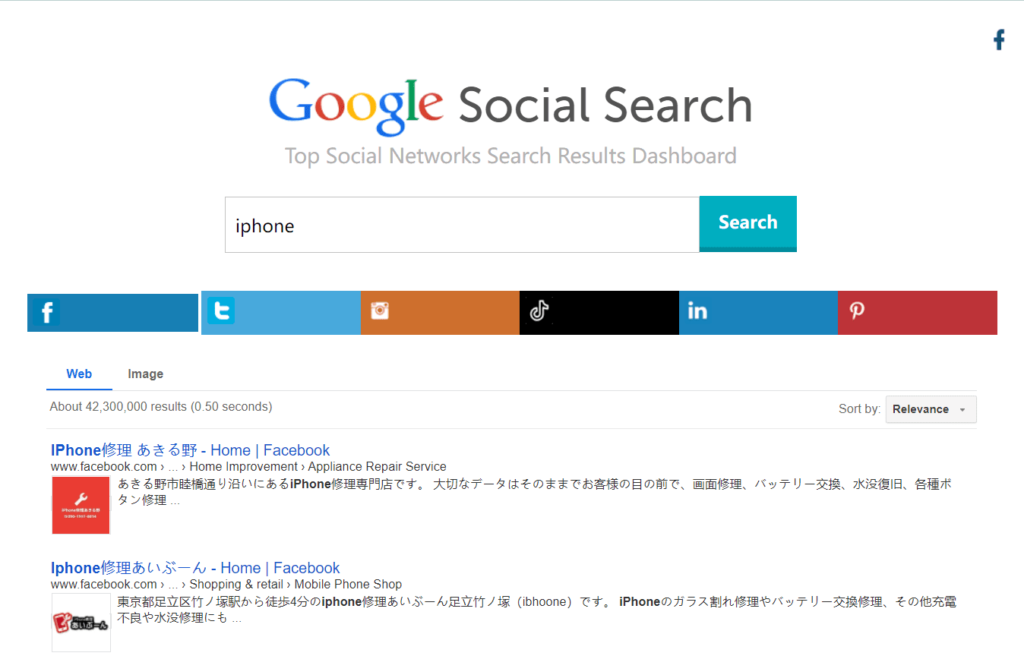The image size is (1024, 656).
Task: Select the TikTok network tab
Action: point(600,312)
